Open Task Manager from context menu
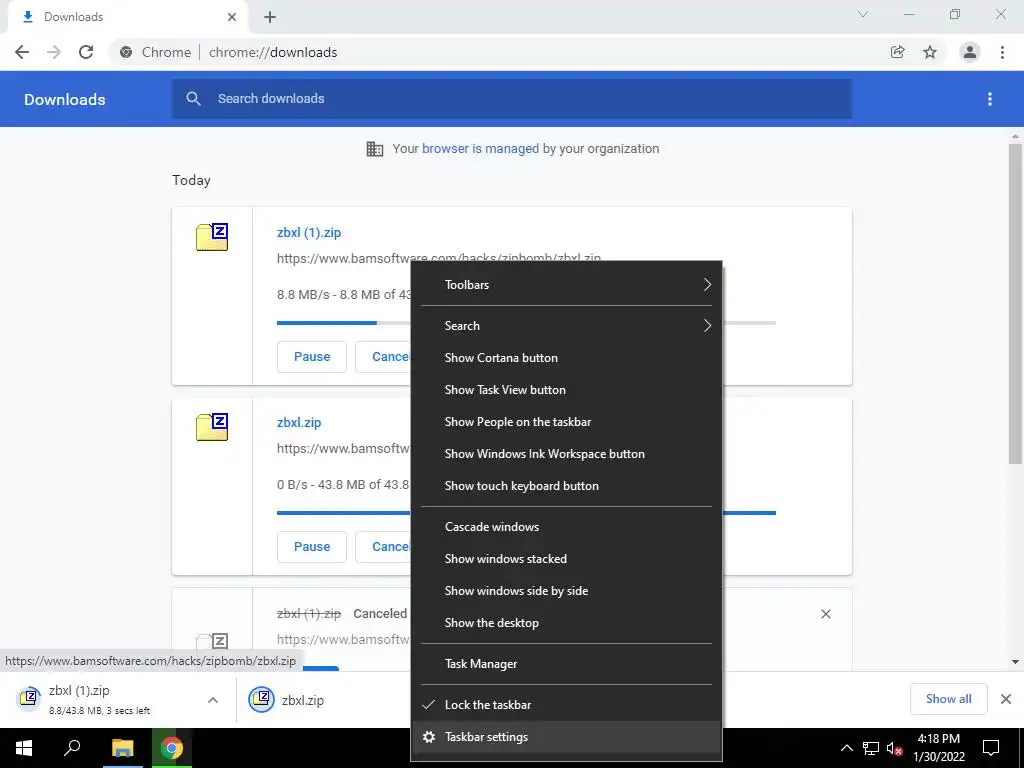1024x768 pixels. 566,664
